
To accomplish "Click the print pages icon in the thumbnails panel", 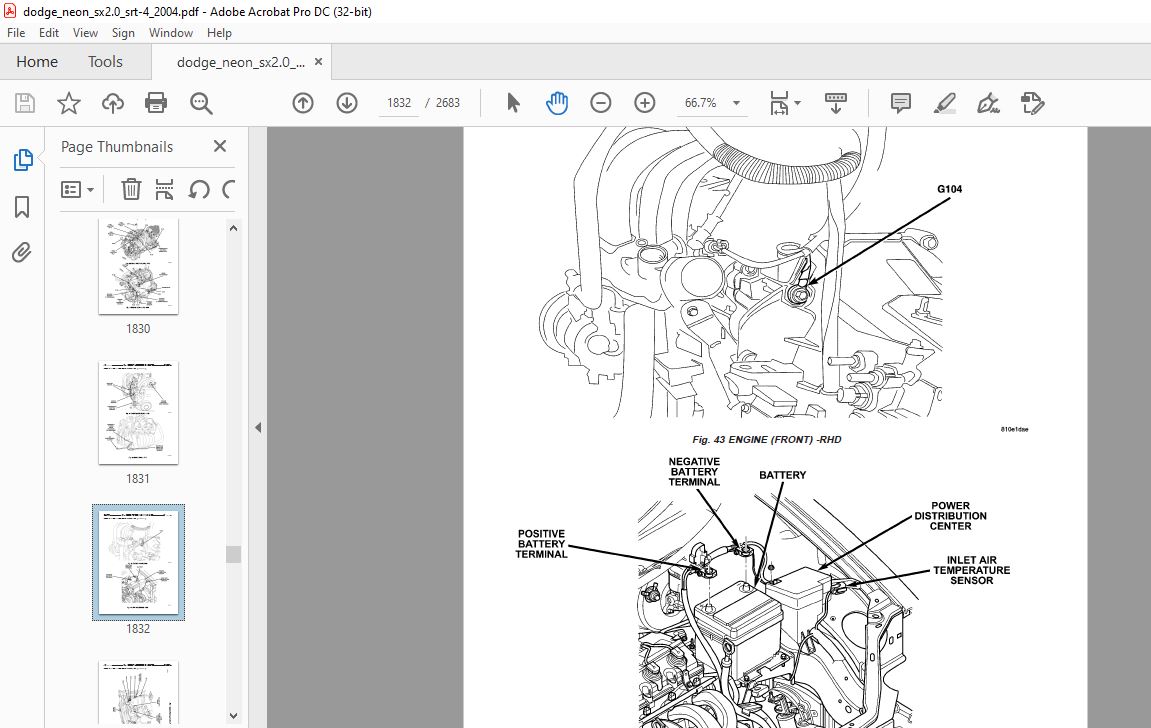I will 164,189.
